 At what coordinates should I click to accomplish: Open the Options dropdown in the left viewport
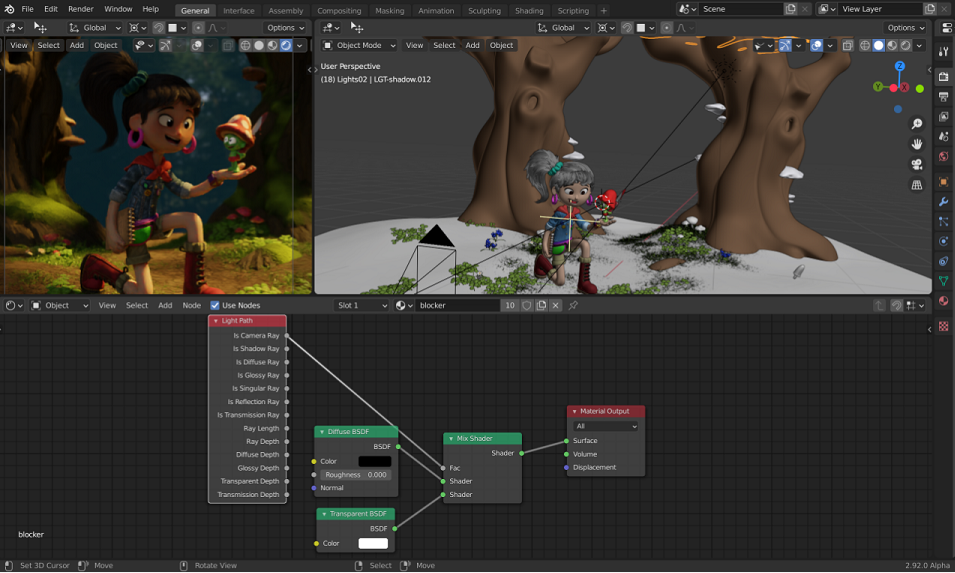(286, 28)
